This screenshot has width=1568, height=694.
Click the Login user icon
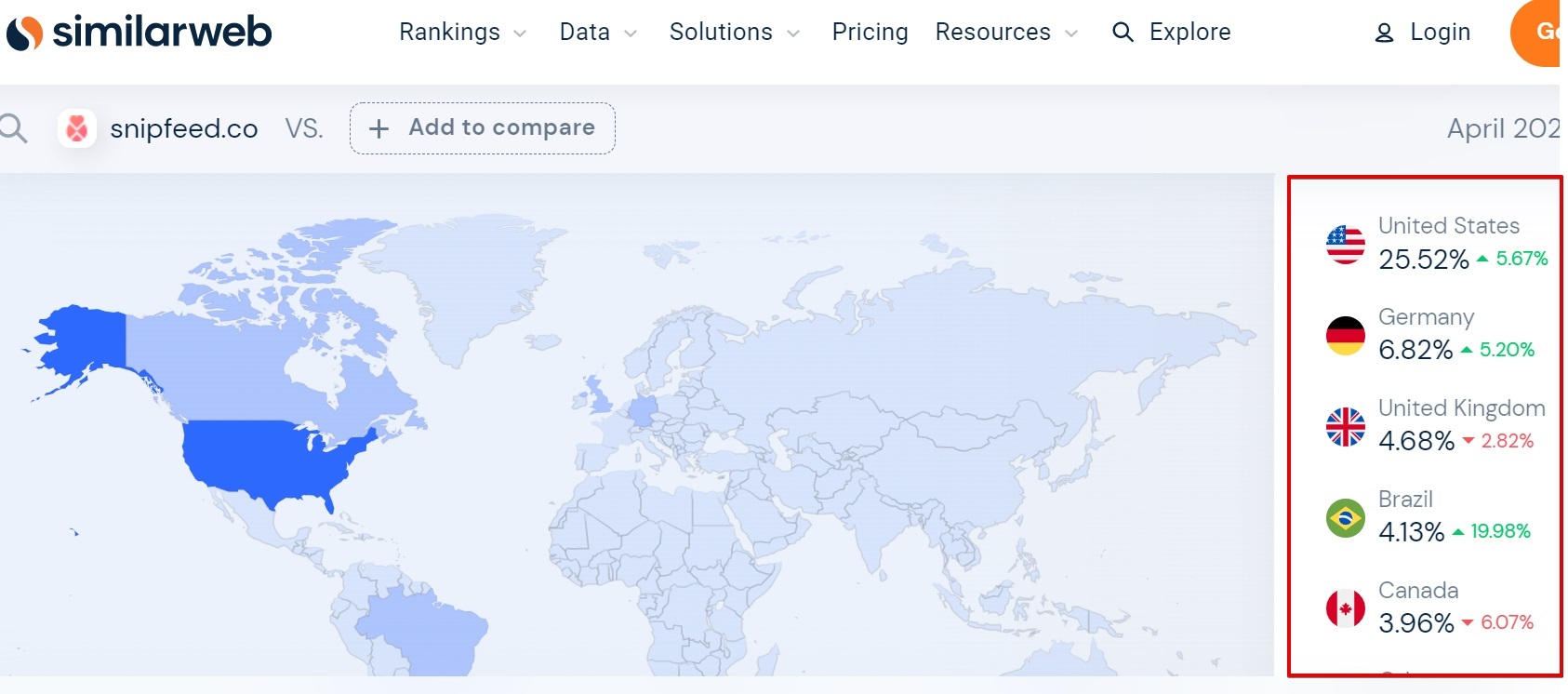1384,33
